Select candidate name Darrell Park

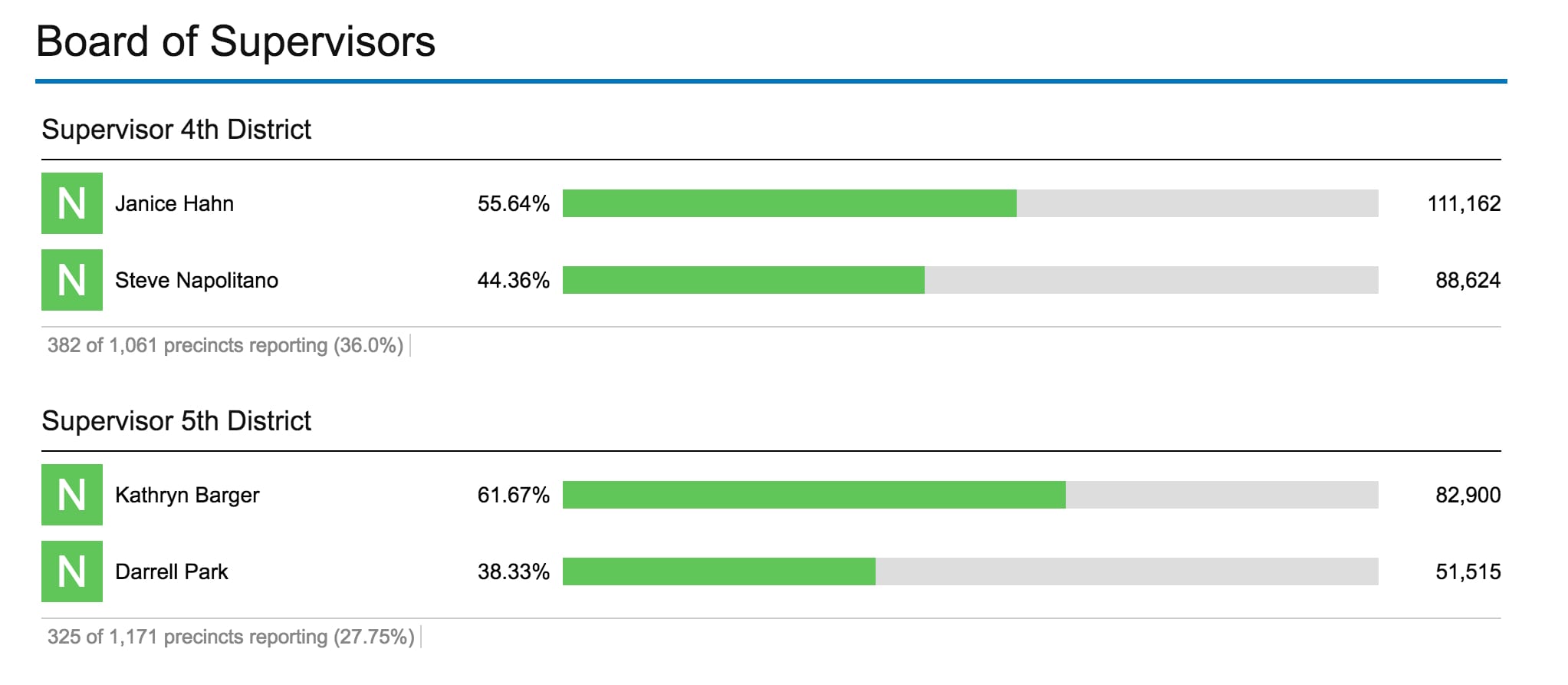[x=172, y=571]
